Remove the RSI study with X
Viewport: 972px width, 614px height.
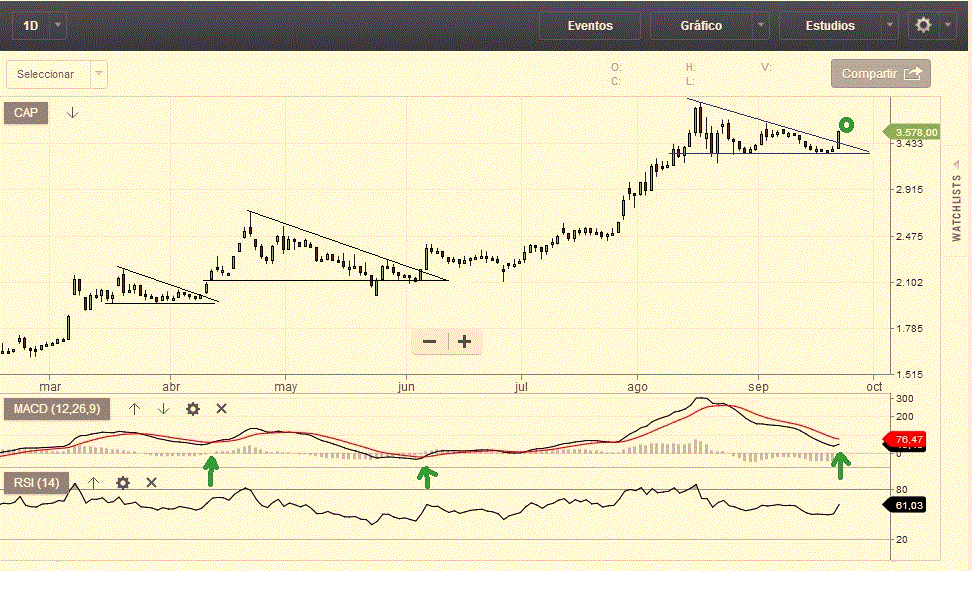tap(152, 483)
